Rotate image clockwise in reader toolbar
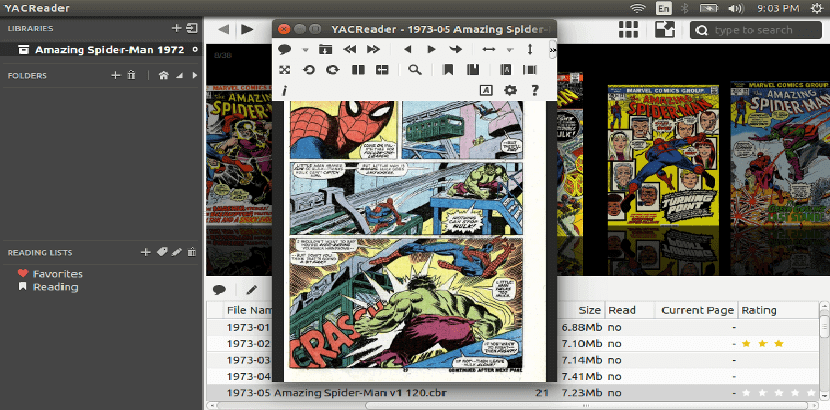Screen dimensions: 830x410 331,70
